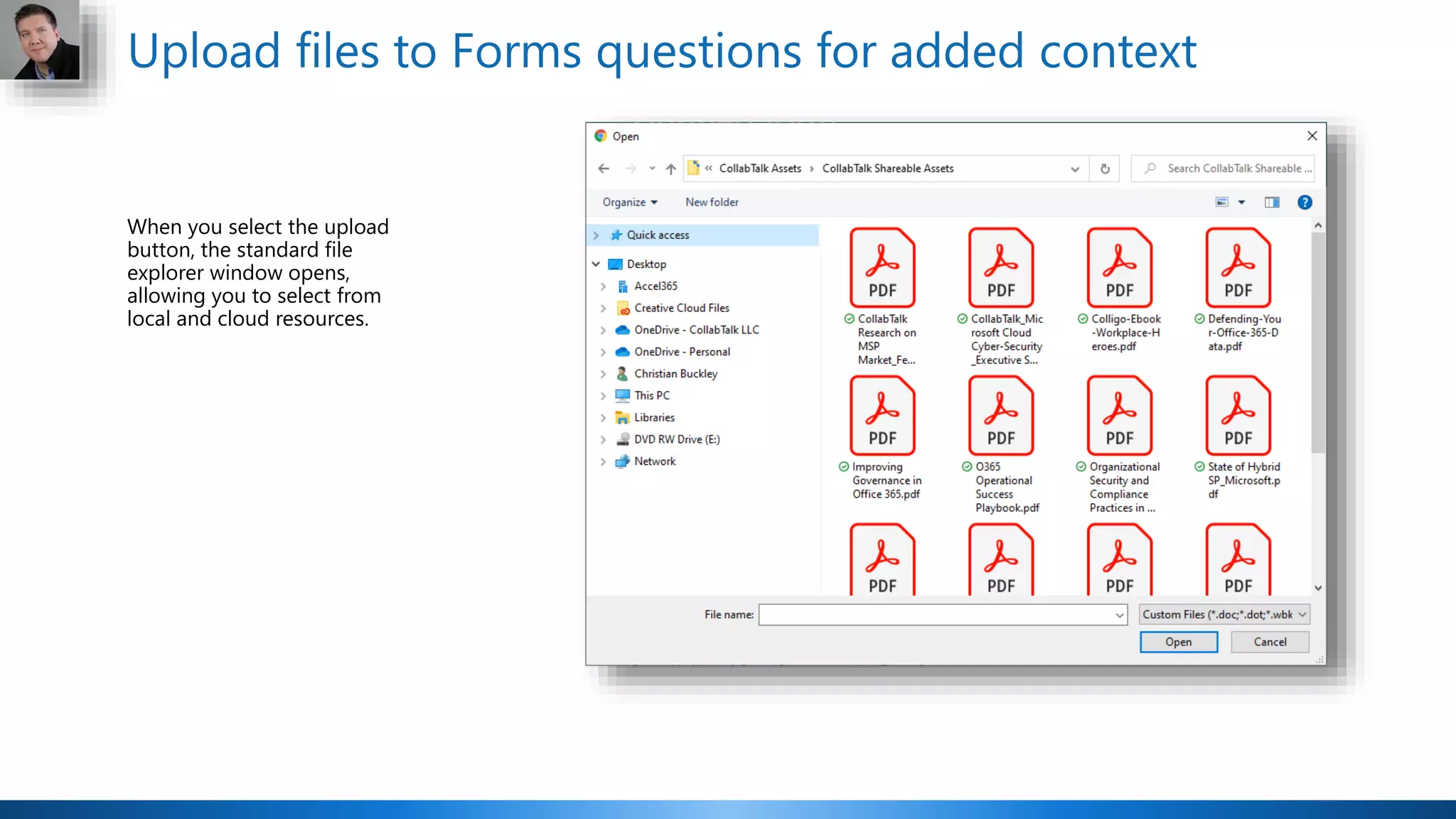The image size is (1456, 819).
Task: Select O365 Operational Success Playbook.pdf
Action: point(1001,445)
